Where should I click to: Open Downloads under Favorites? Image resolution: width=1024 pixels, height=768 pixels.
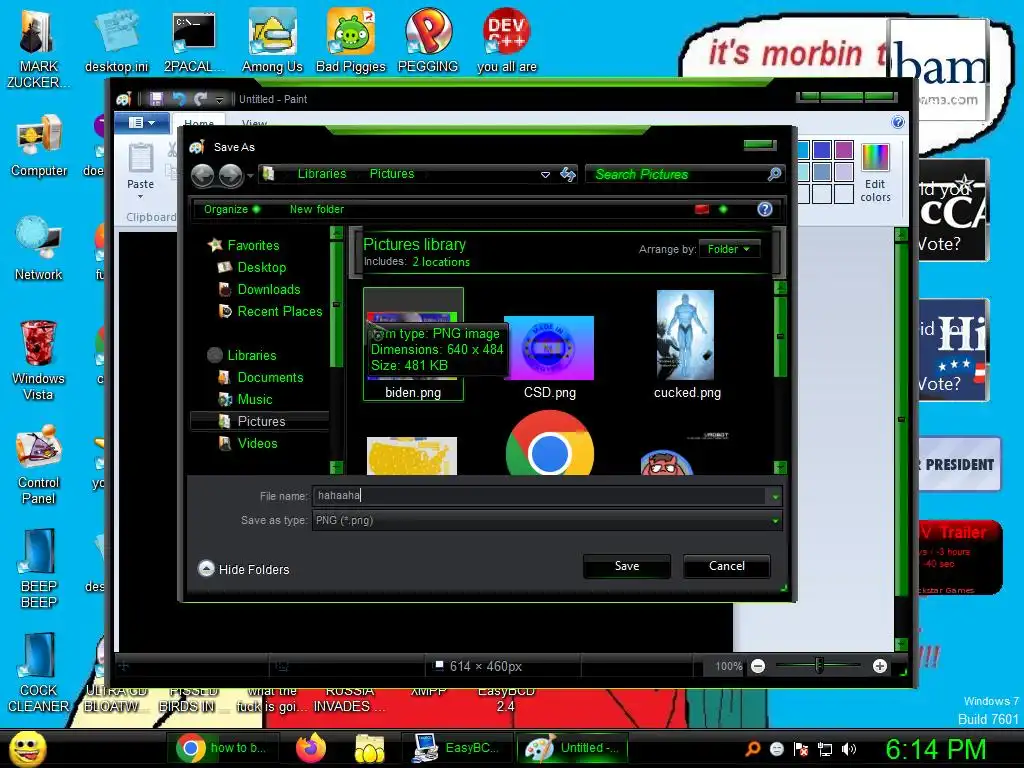coord(268,289)
